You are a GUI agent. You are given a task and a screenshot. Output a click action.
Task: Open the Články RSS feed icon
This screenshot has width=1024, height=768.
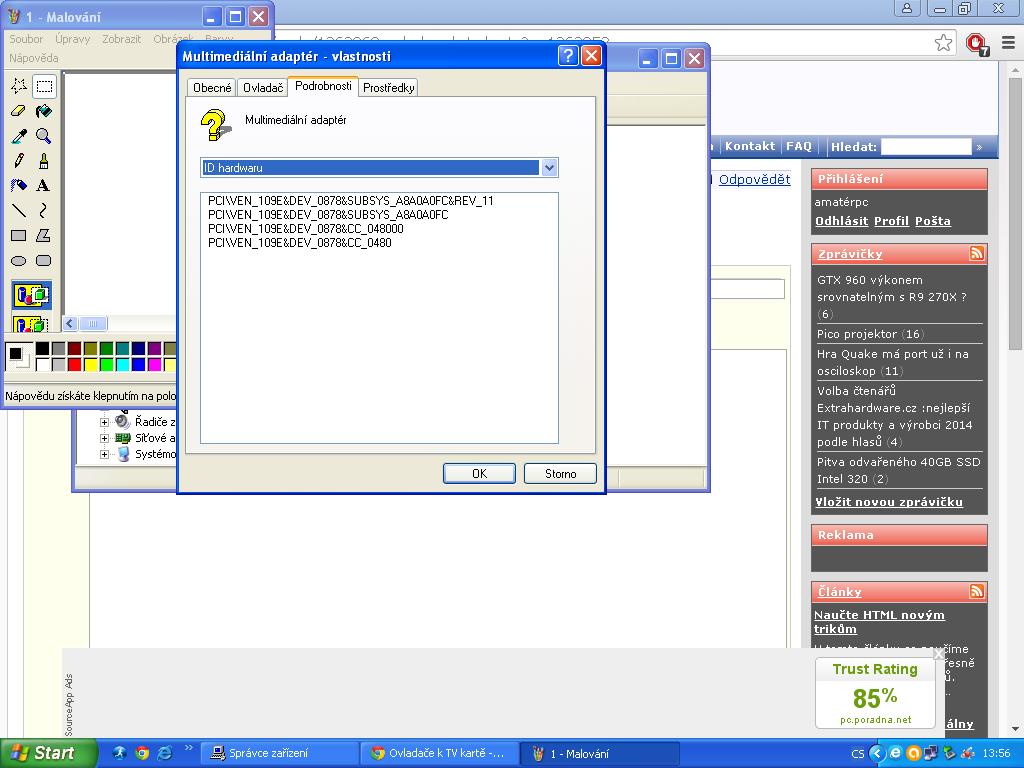[976, 591]
